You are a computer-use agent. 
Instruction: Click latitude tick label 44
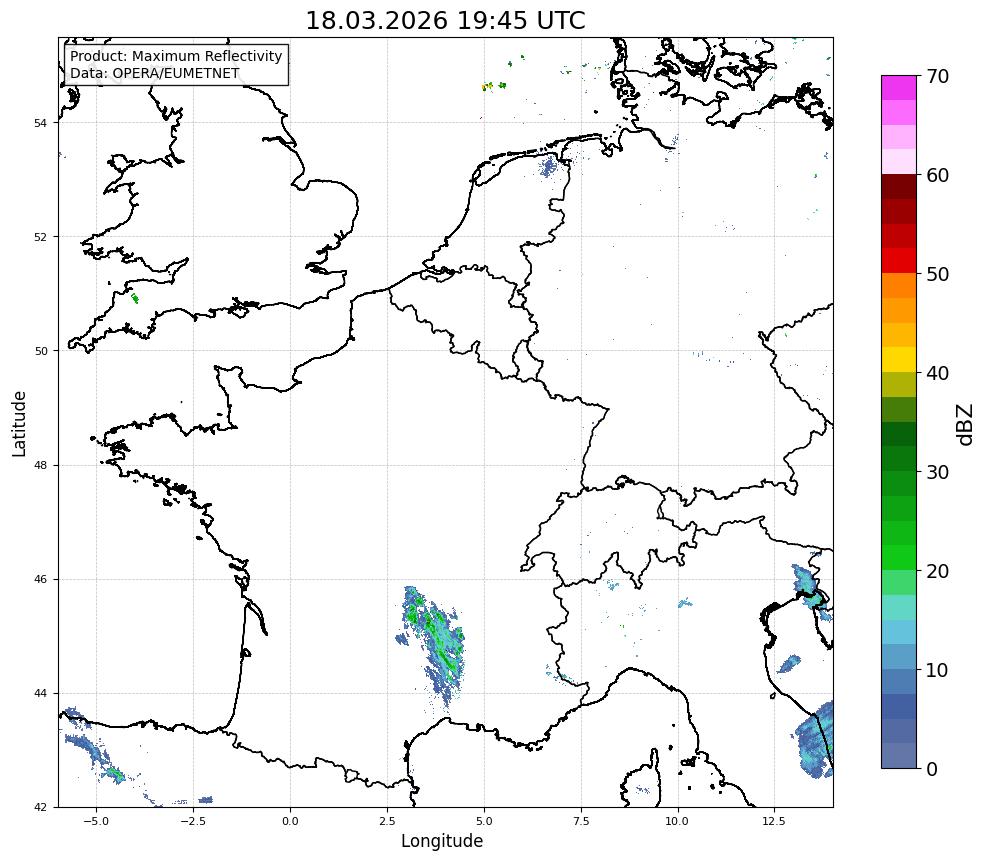[x=40, y=694]
